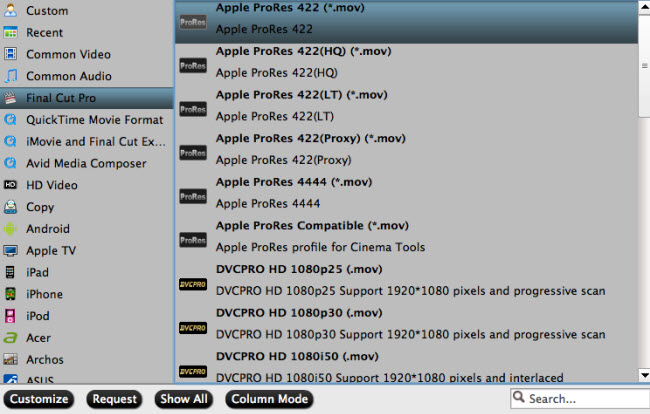Click the Common Audio music note icon

pos(10,76)
